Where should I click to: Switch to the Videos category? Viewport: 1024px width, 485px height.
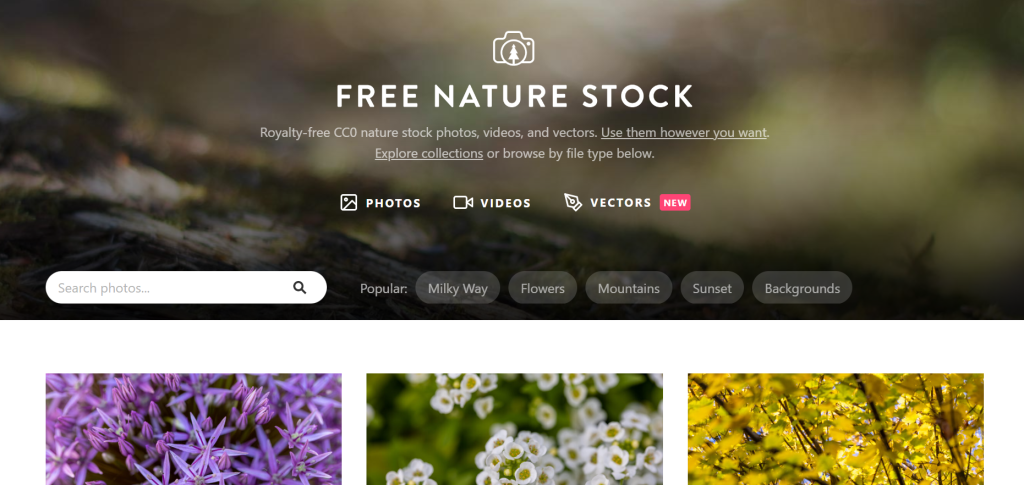[x=492, y=203]
